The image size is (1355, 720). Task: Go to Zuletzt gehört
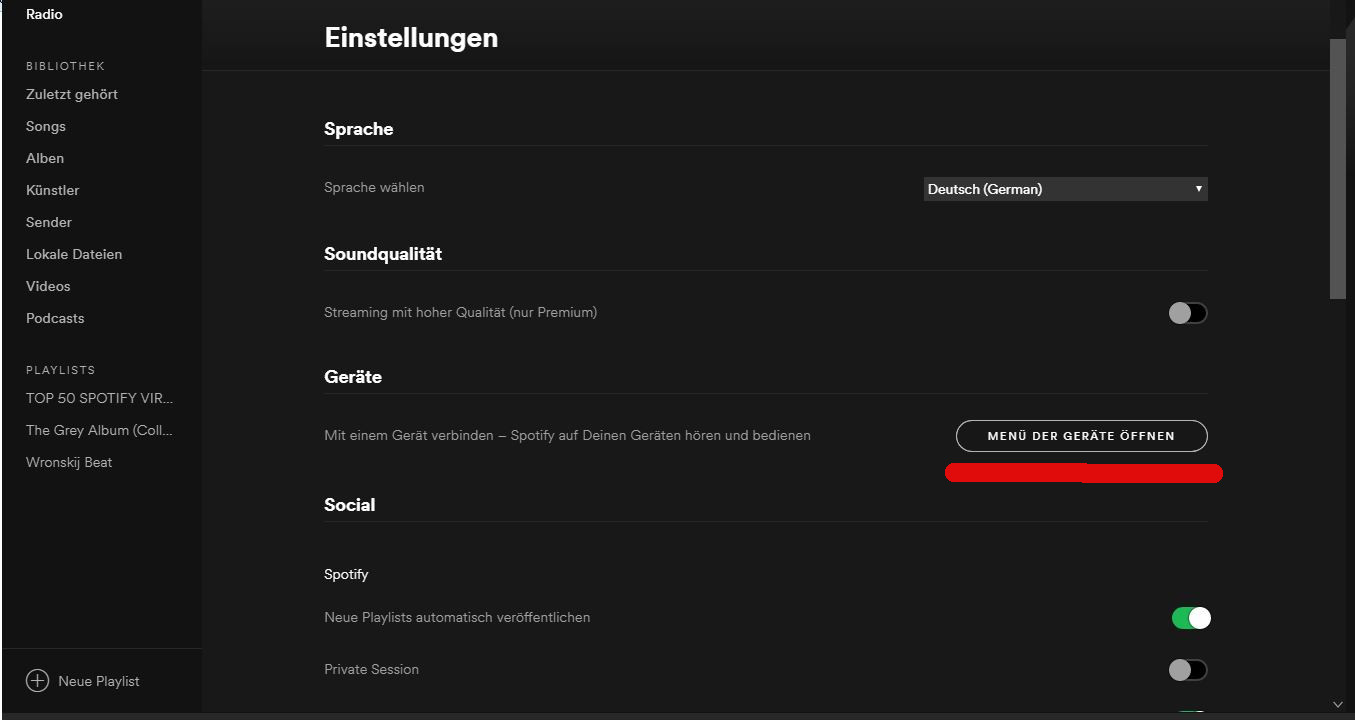click(72, 94)
